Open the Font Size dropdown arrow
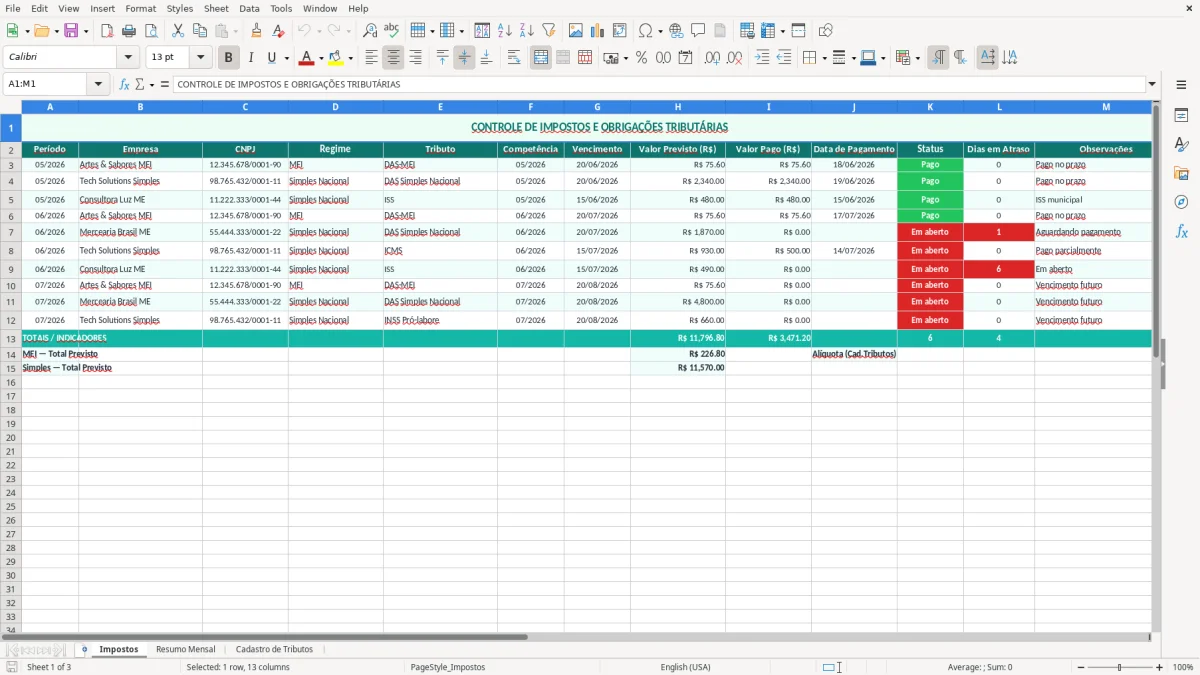The image size is (1200, 675). click(x=200, y=58)
